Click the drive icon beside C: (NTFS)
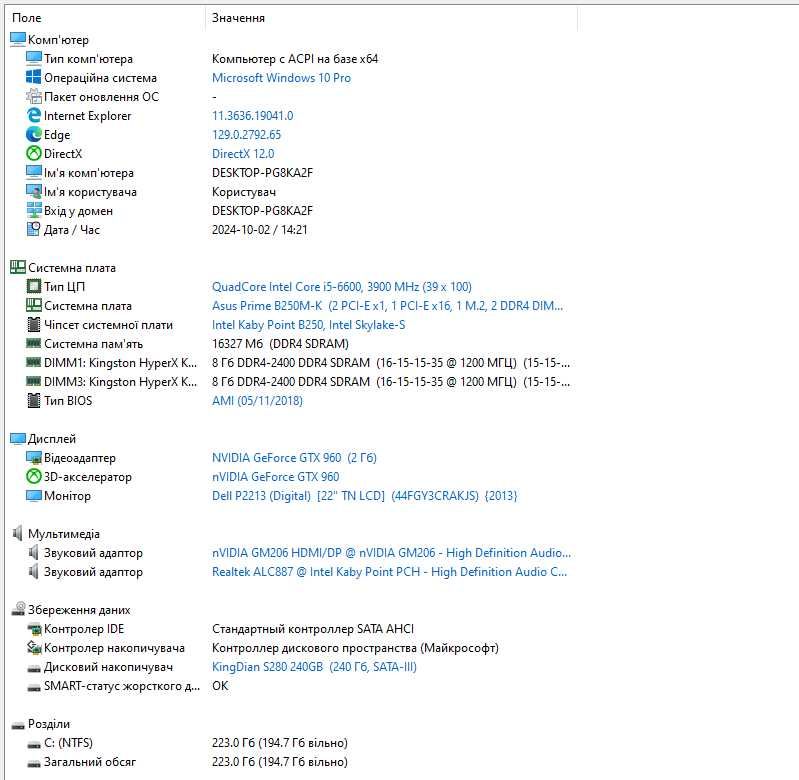This screenshot has width=799, height=780. coord(34,744)
